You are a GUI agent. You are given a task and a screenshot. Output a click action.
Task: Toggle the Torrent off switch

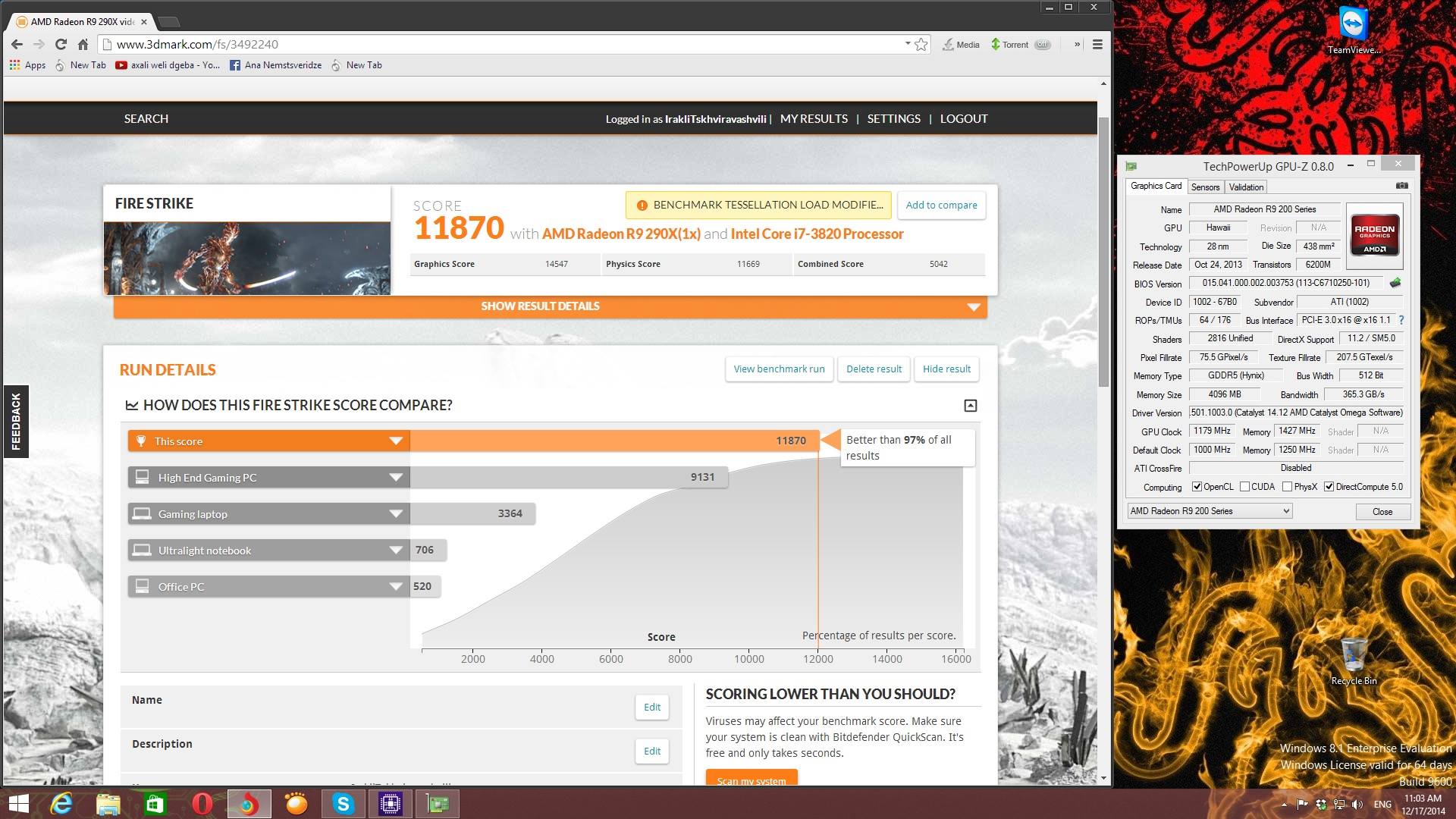click(1043, 45)
